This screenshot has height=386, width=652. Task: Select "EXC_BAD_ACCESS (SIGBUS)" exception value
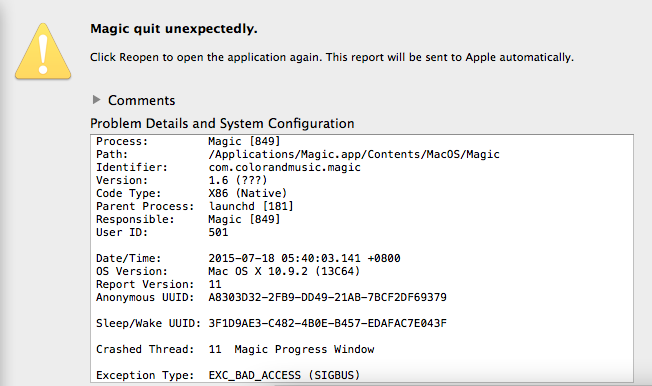coord(284,375)
